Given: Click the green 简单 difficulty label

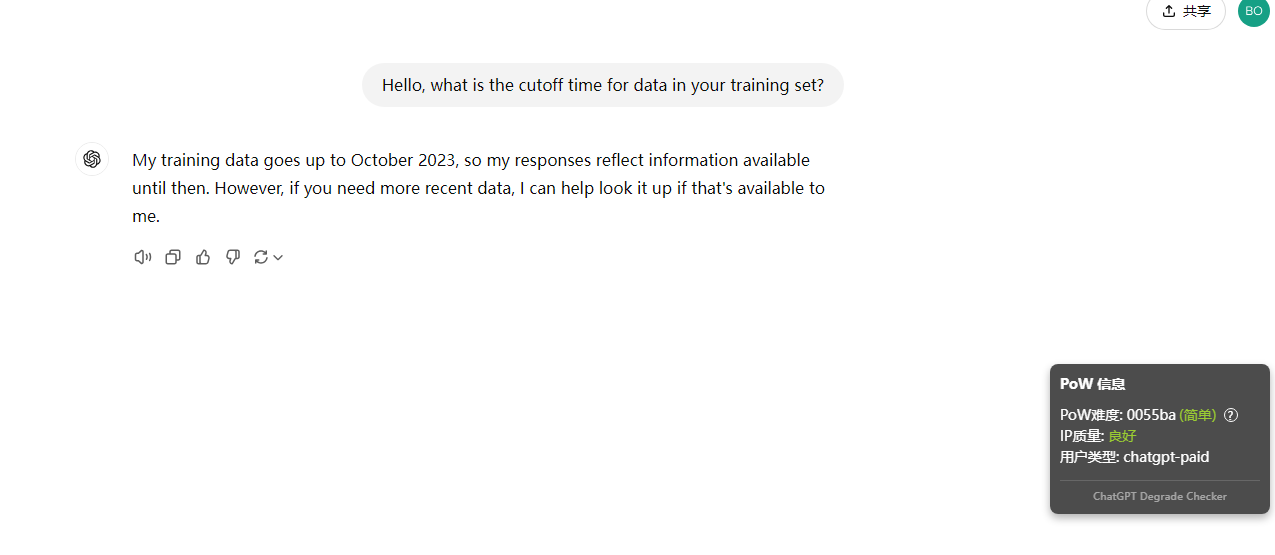Looking at the screenshot, I should 1198,415.
